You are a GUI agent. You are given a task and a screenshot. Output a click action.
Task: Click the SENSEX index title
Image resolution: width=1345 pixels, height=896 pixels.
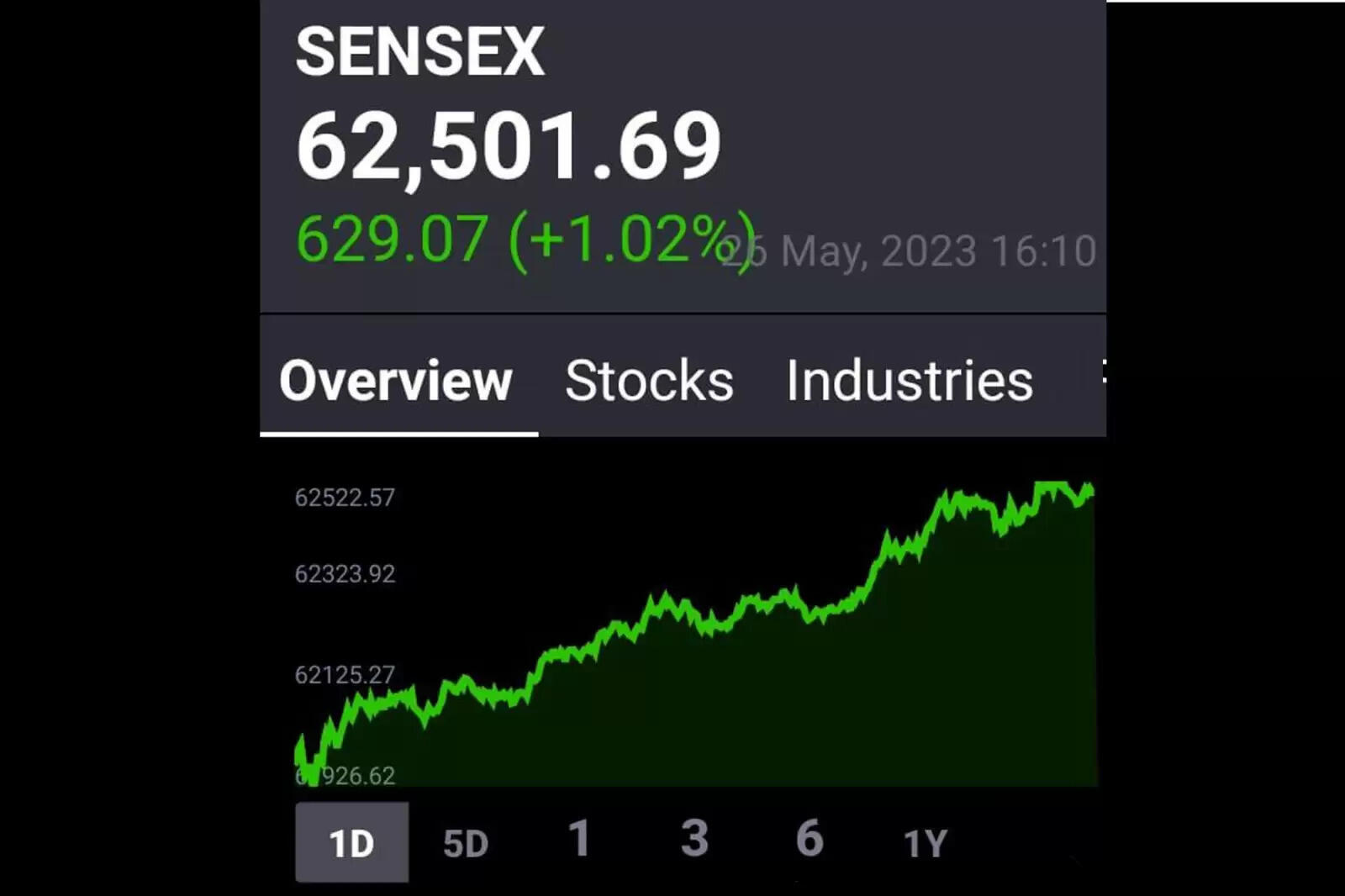(420, 52)
